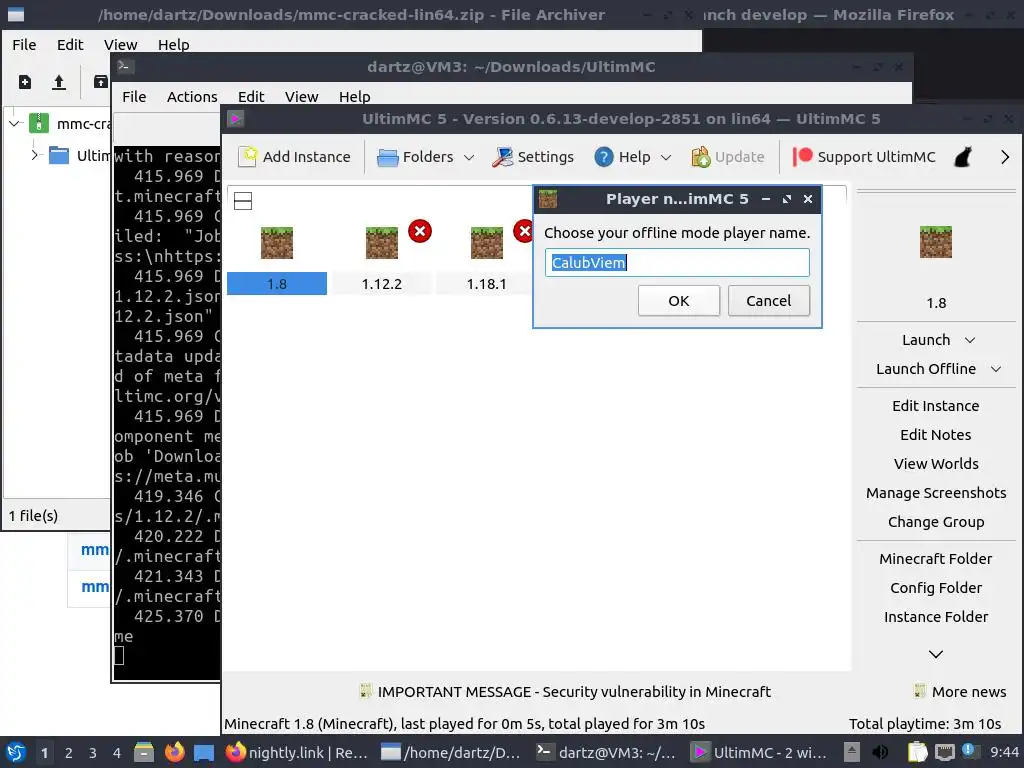1024x768 pixels.
Task: Confirm player name with OK
Action: click(x=679, y=301)
